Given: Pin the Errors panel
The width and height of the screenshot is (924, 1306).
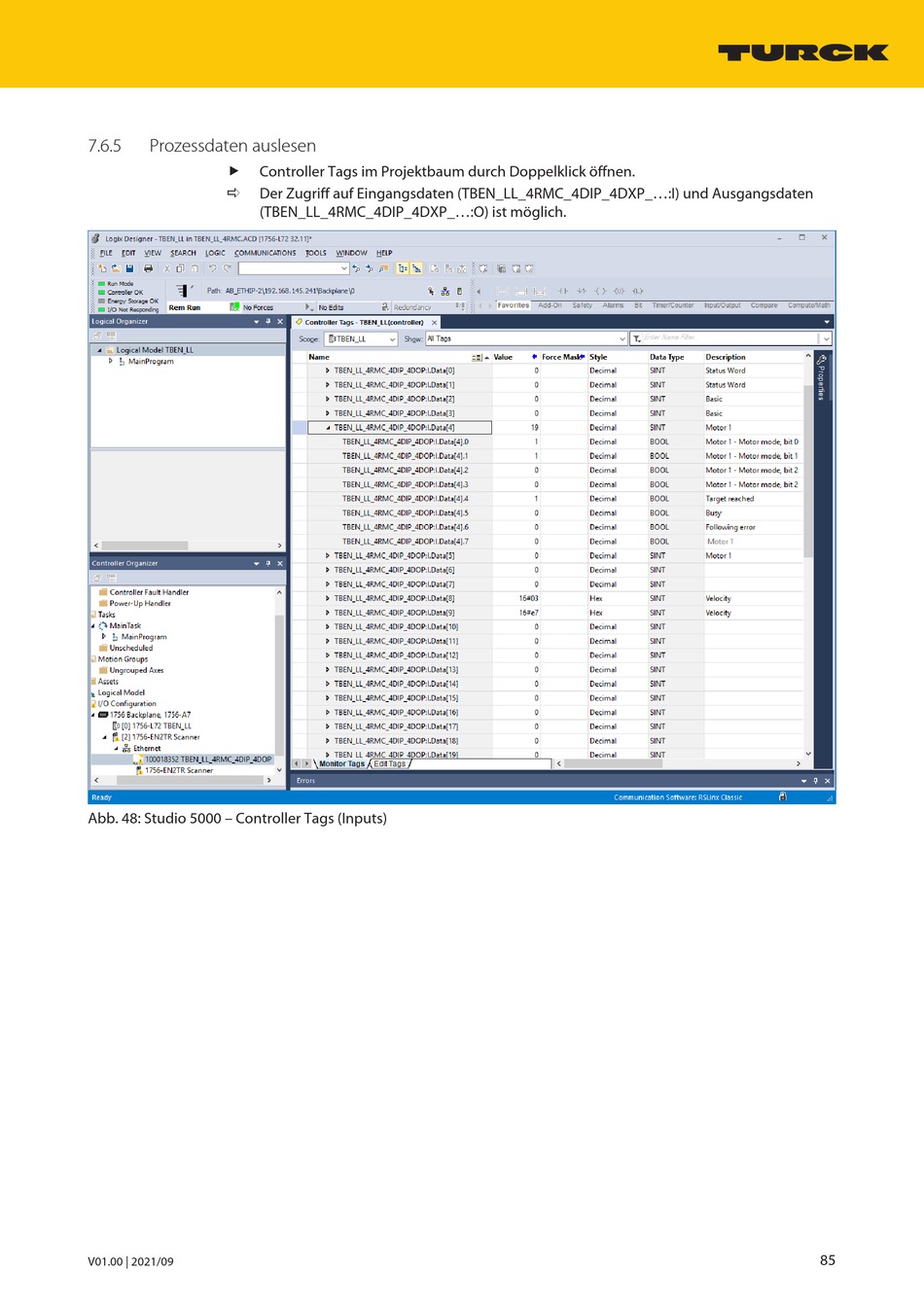Looking at the screenshot, I should pyautogui.click(x=816, y=781).
